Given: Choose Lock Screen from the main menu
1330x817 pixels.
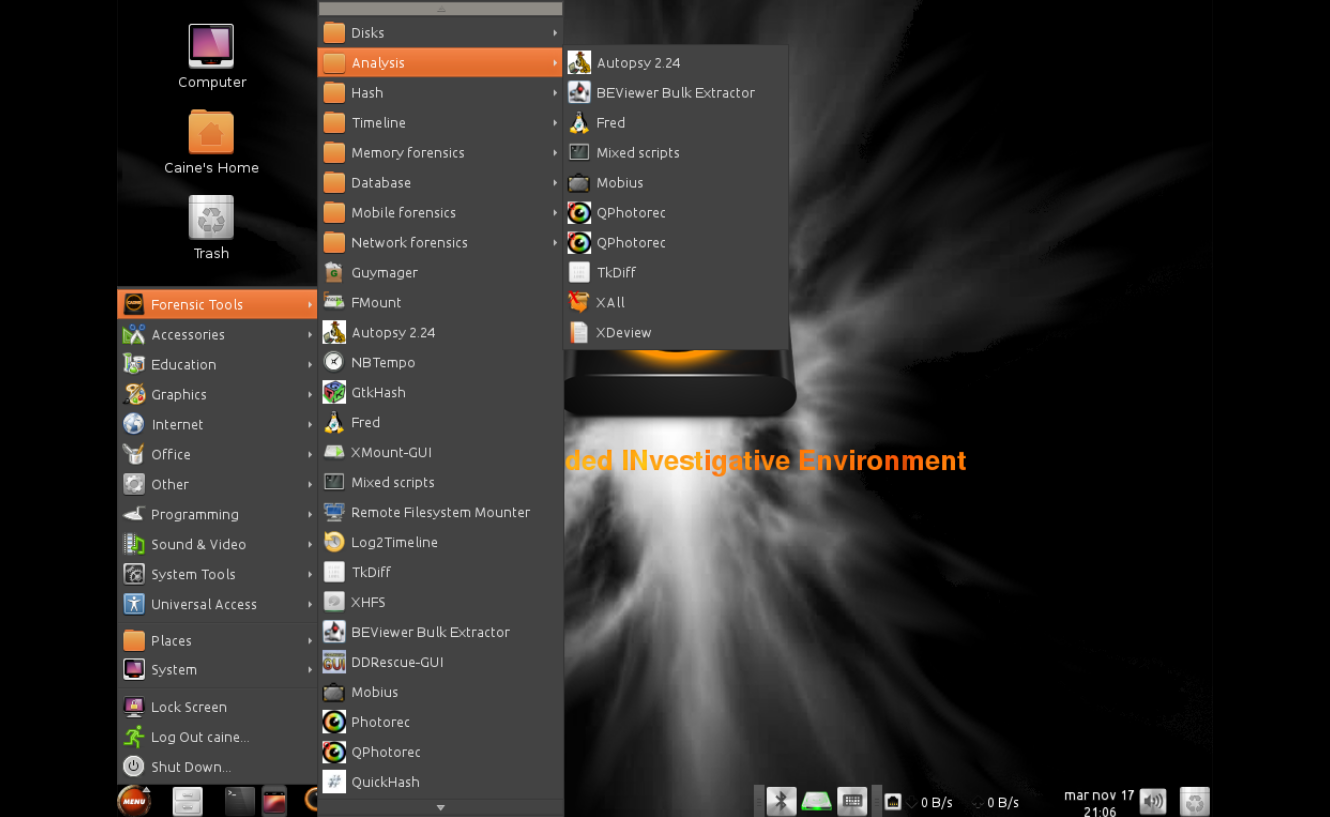Looking at the screenshot, I should click(x=217, y=707).
